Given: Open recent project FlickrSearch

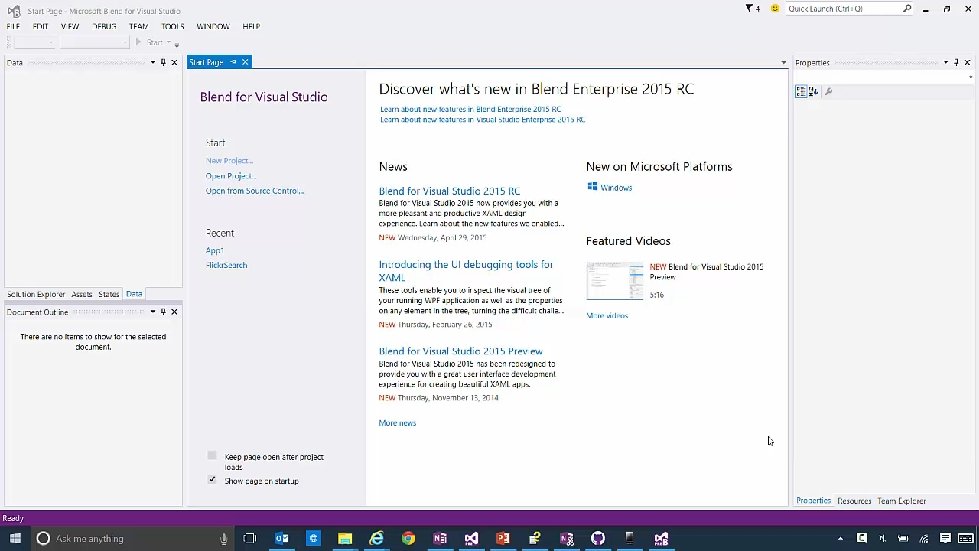Looking at the screenshot, I should (x=226, y=265).
